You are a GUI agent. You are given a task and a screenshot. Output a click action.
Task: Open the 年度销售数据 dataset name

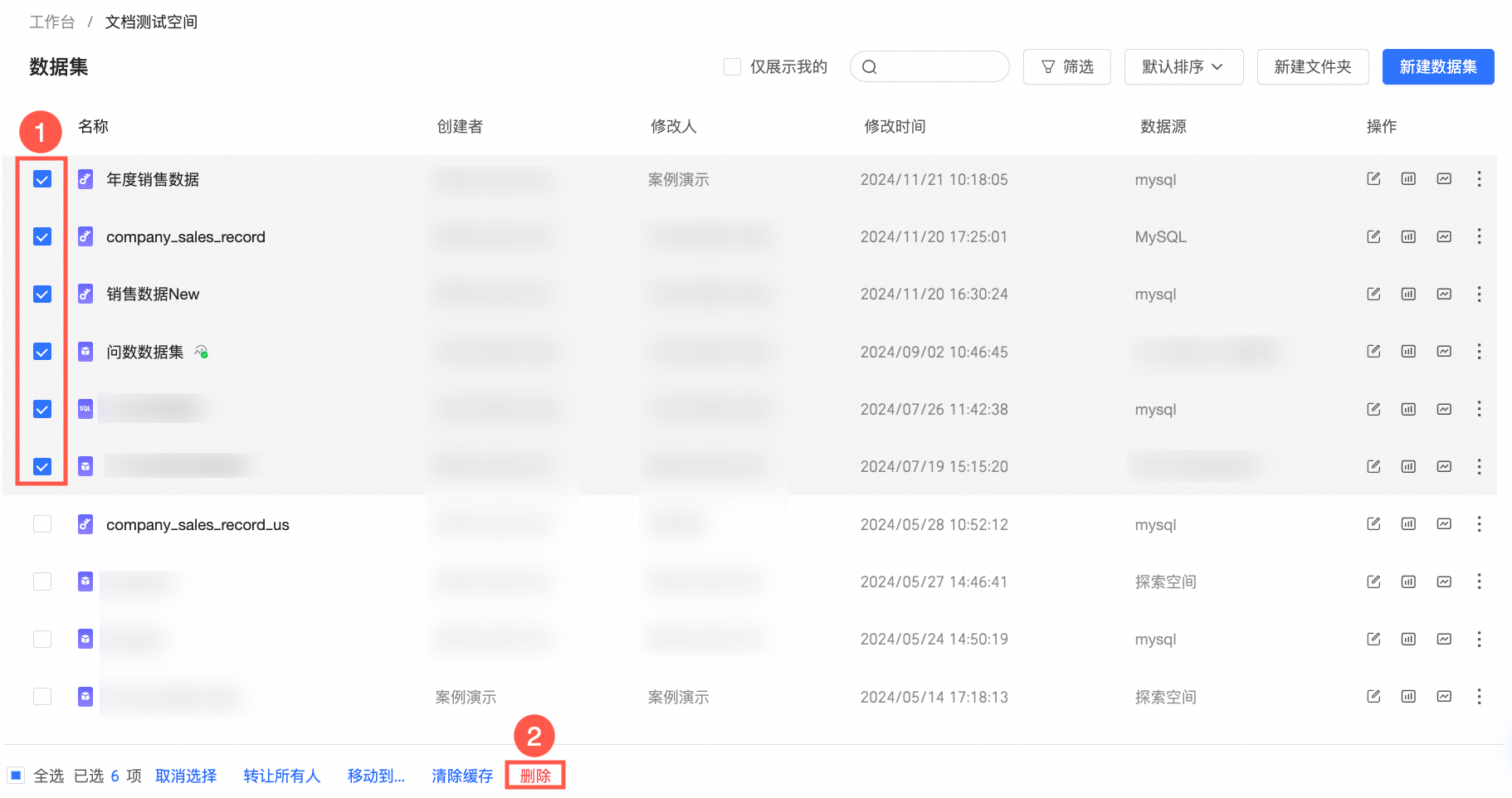pos(153,179)
